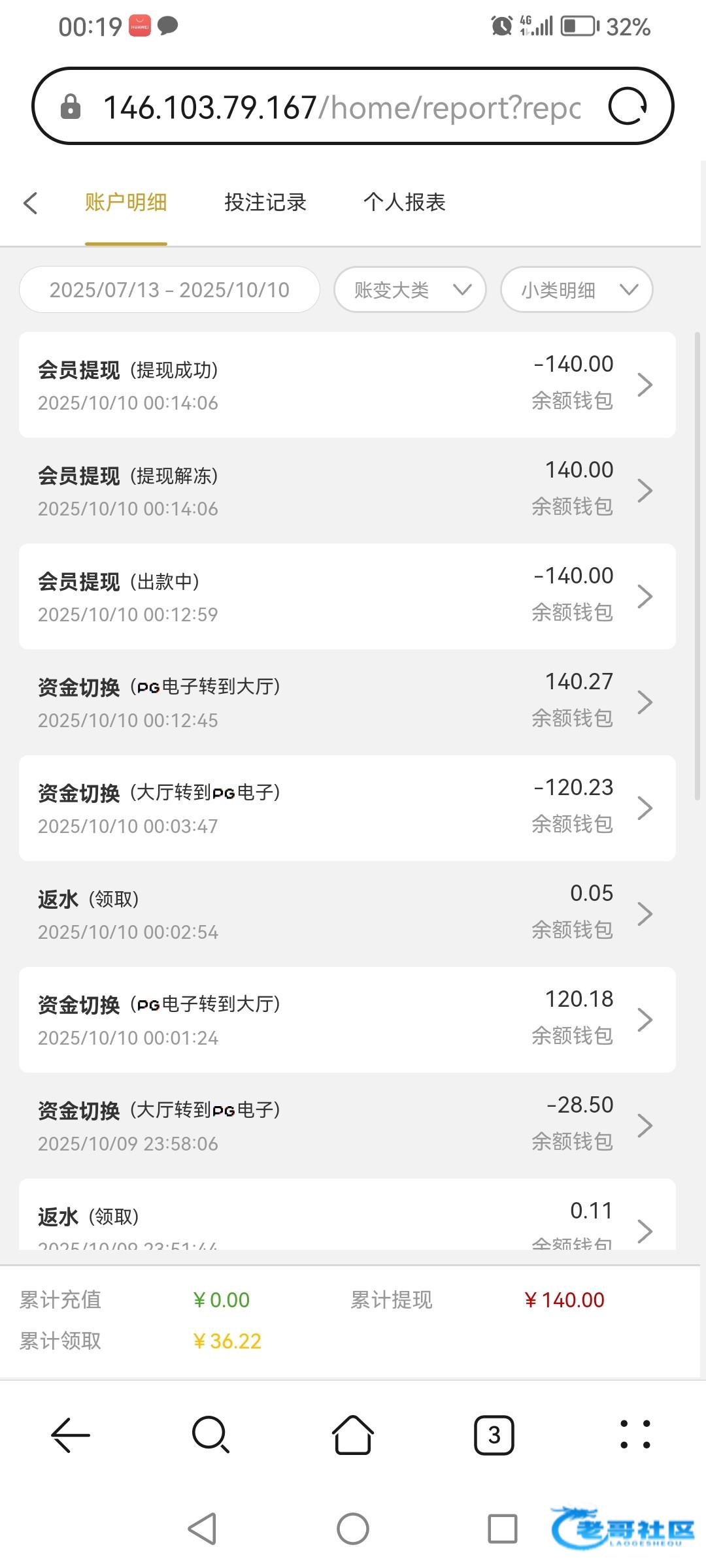Image resolution: width=706 pixels, height=1568 pixels.
Task: Open Android recent apps square
Action: click(502, 1529)
